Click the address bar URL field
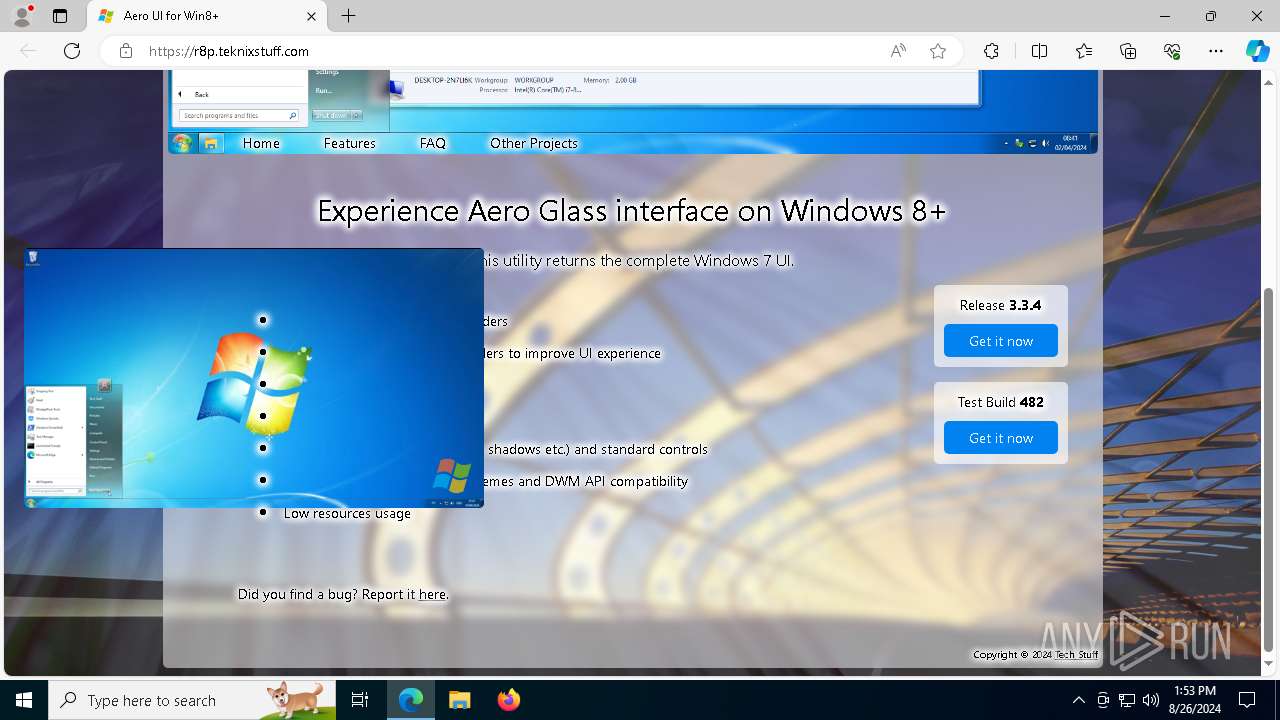 click(500, 51)
